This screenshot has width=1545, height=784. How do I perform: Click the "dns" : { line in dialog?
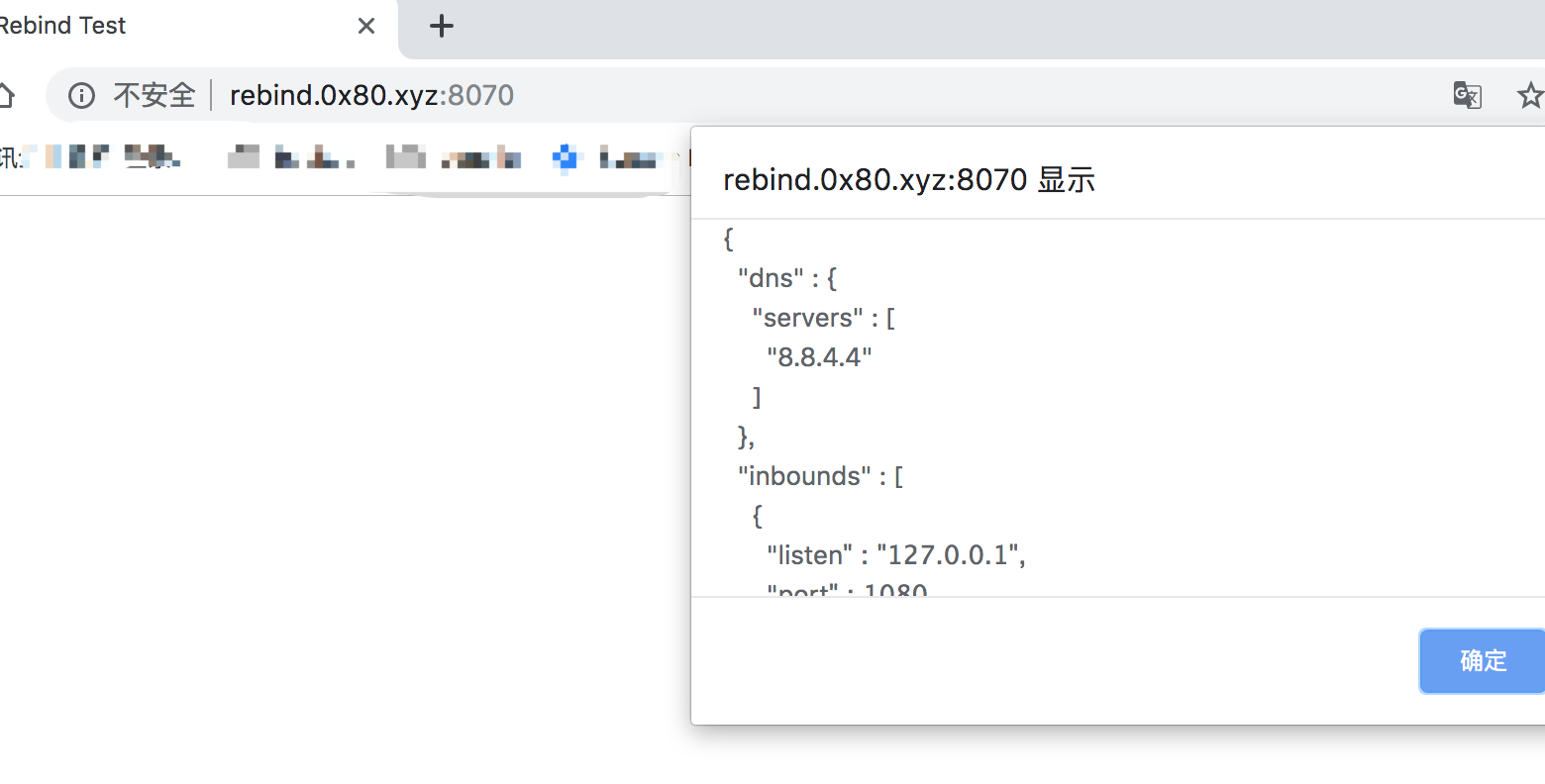coord(787,278)
